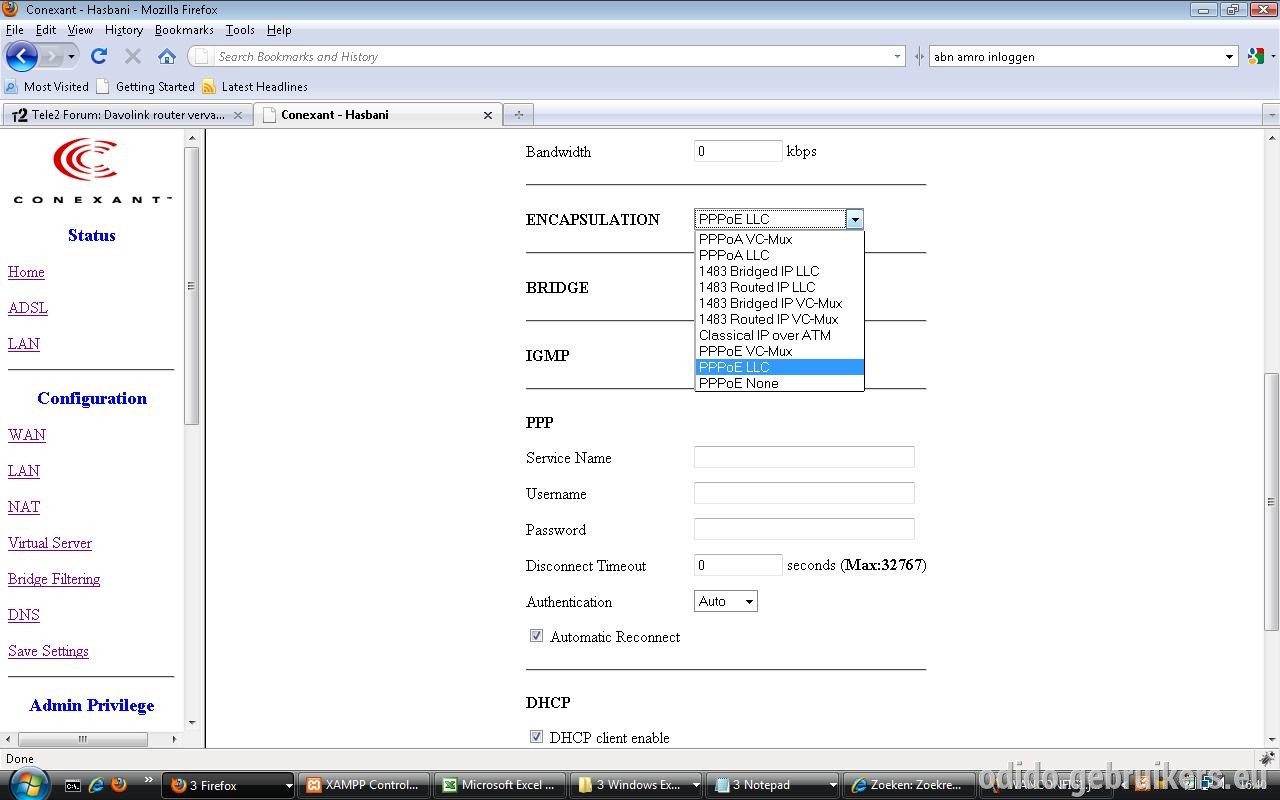Viewport: 1280px width, 800px height.
Task: Open the Authentication Auto dropdown
Action: (725, 601)
